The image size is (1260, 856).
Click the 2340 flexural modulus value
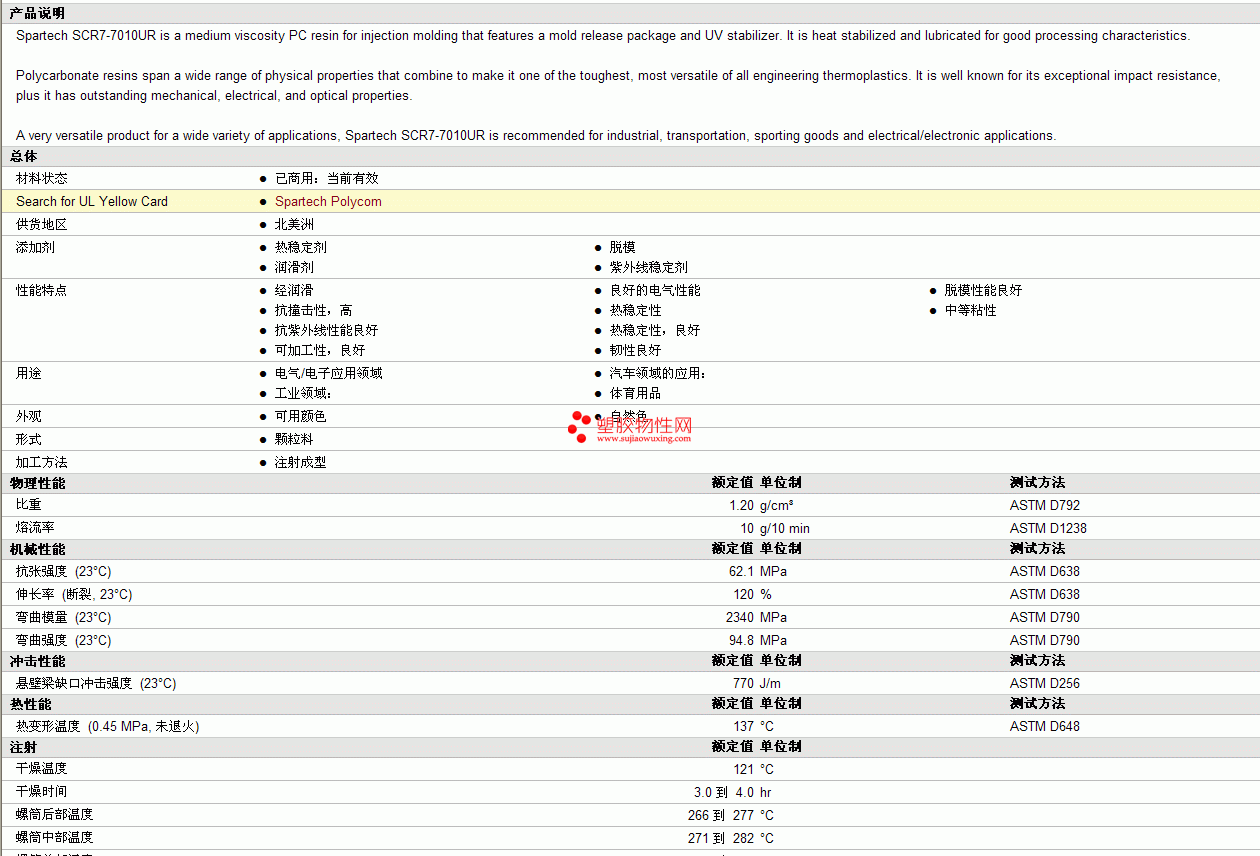740,617
